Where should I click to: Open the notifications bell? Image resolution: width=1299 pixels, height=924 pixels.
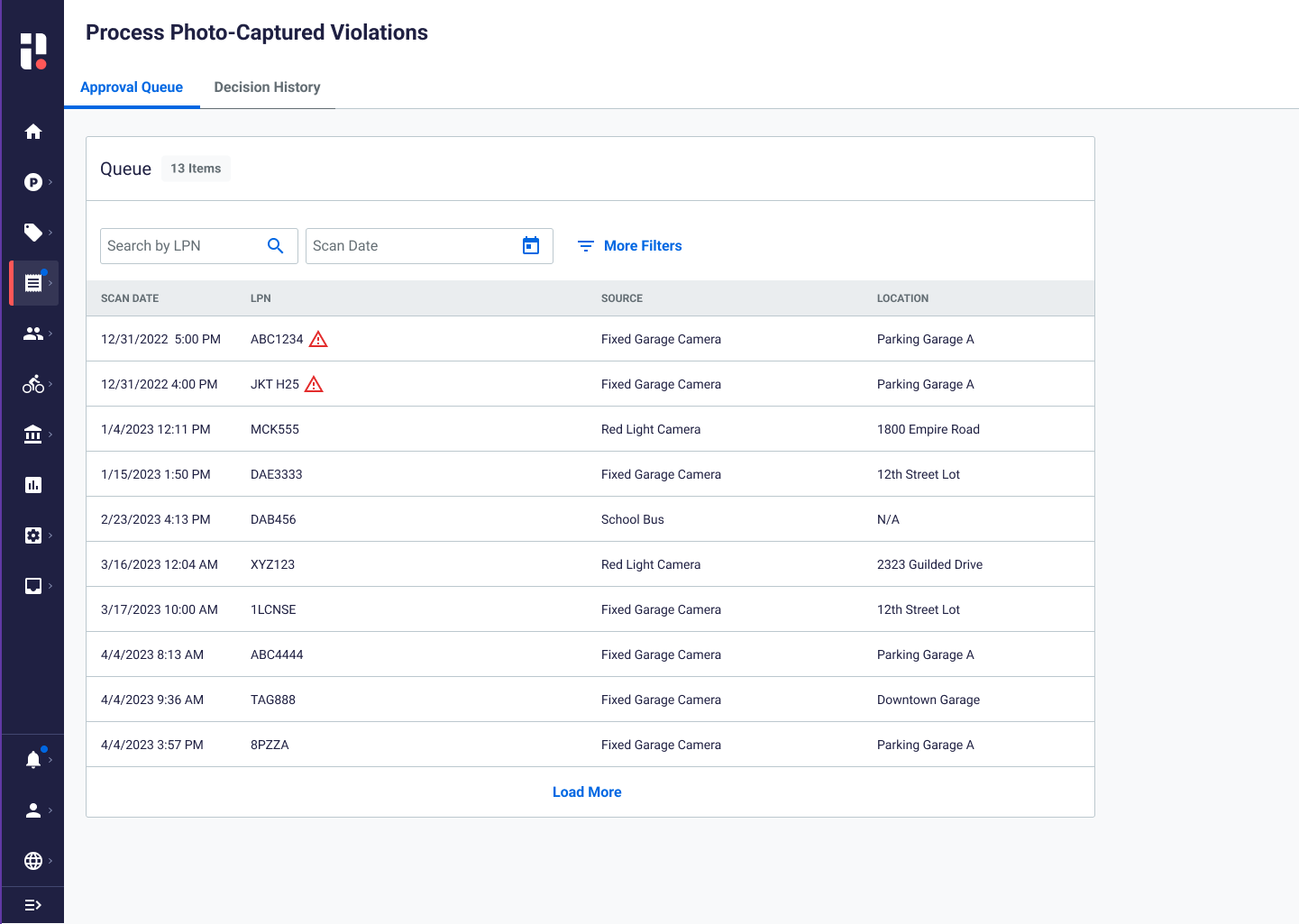pyautogui.click(x=33, y=760)
